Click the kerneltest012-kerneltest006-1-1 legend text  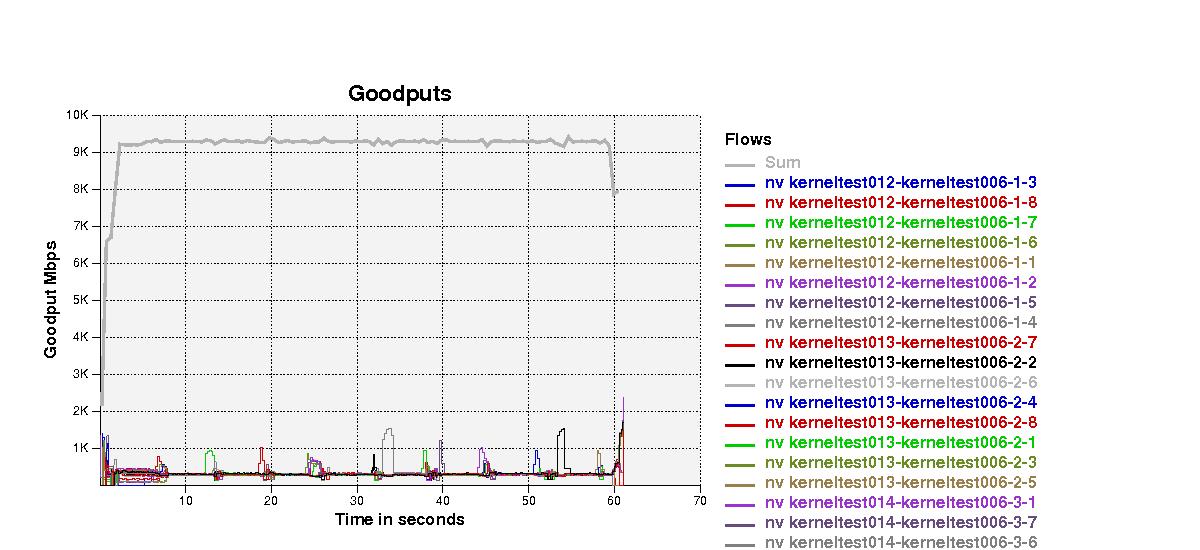pos(900,263)
